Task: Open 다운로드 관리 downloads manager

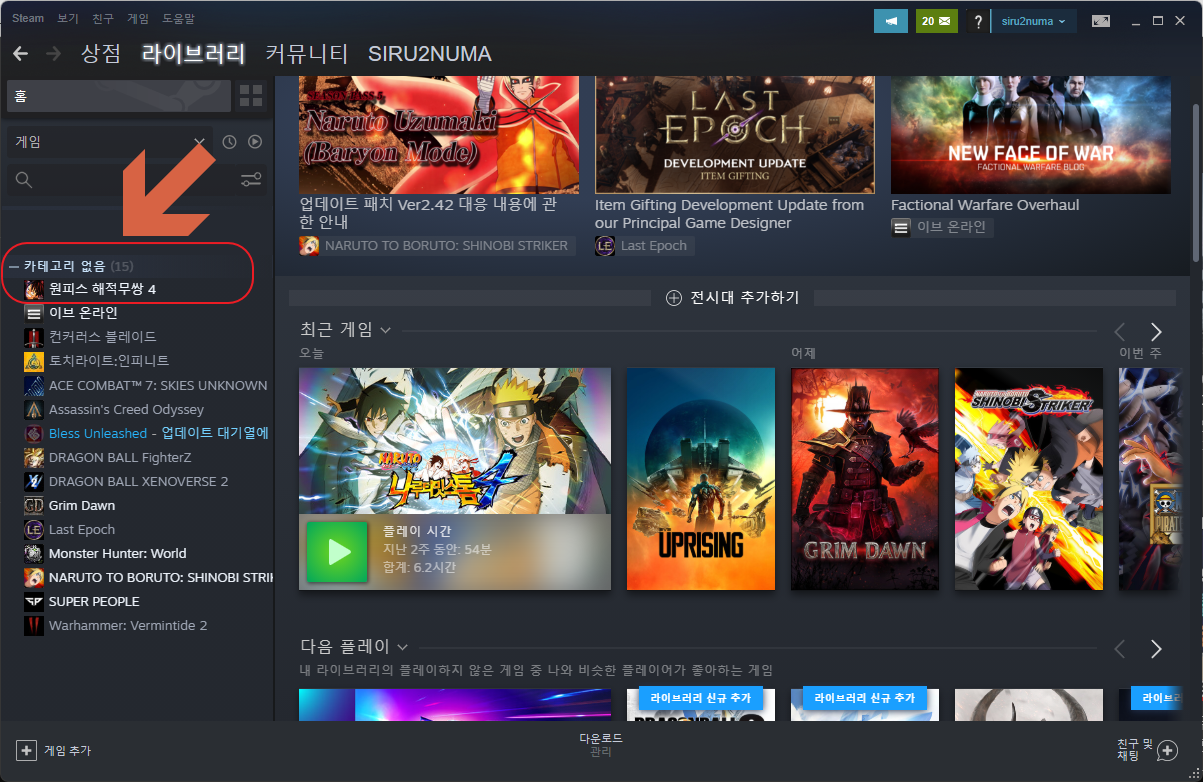Action: [x=601, y=744]
